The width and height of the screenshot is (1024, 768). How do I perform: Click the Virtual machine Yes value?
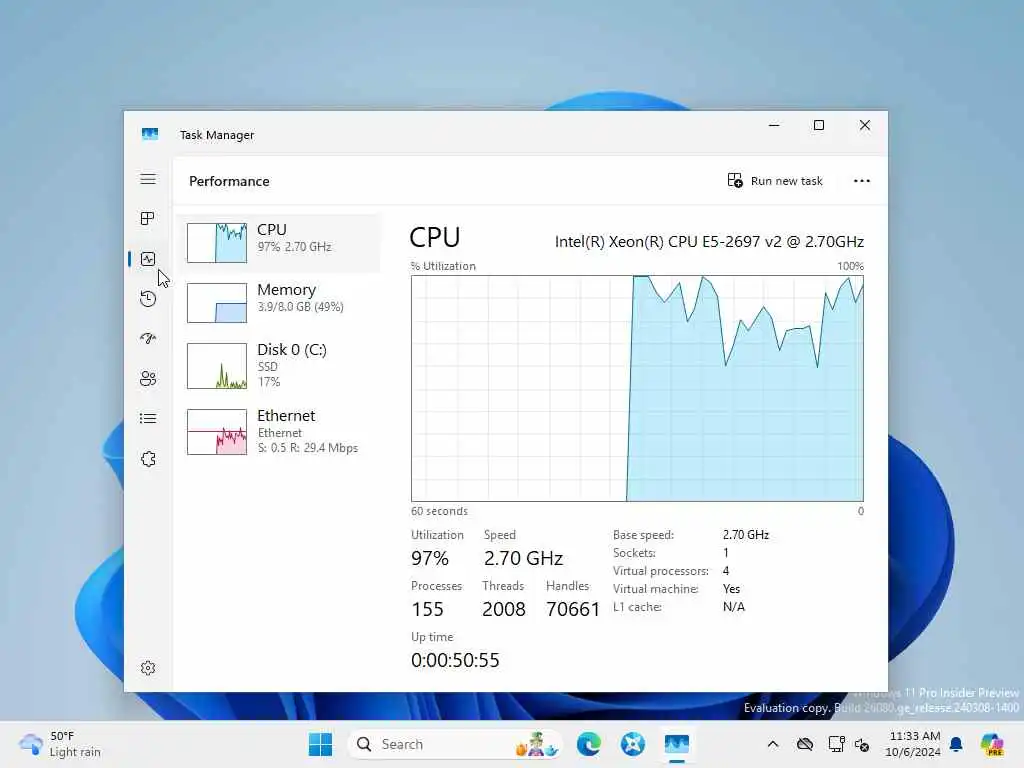pyautogui.click(x=731, y=589)
